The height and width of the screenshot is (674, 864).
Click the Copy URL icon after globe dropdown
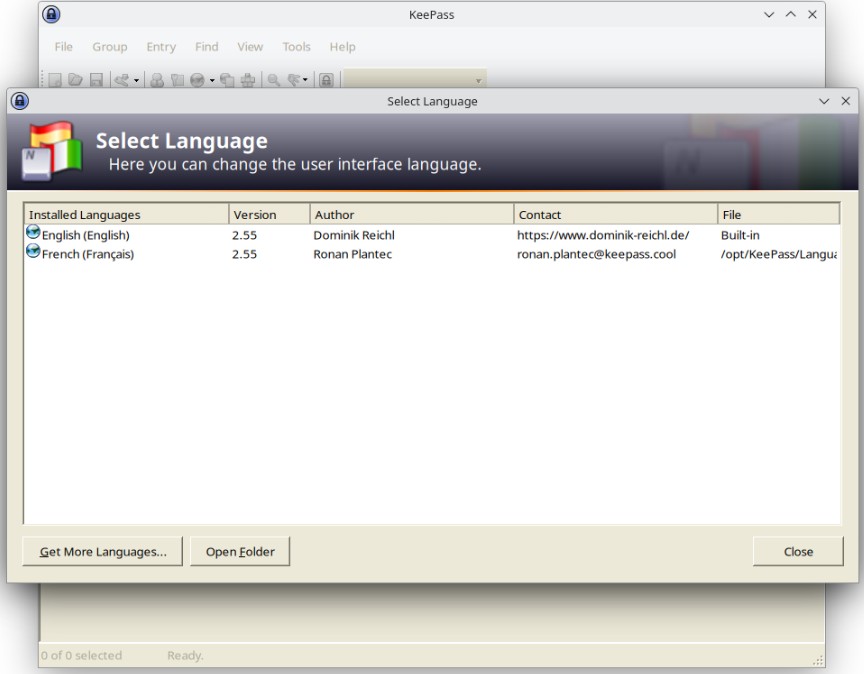[x=227, y=80]
